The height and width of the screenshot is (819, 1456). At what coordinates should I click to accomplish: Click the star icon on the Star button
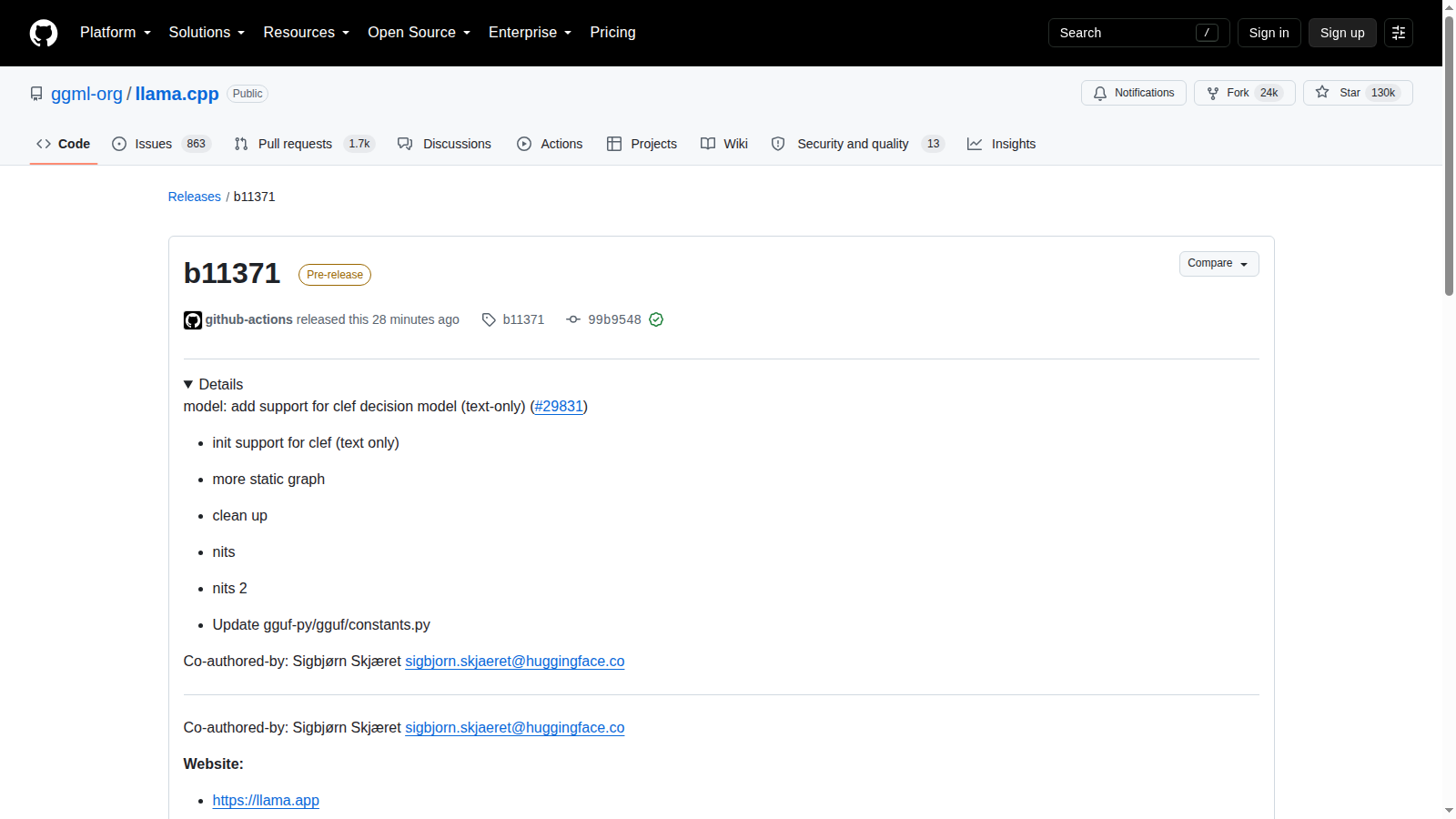pos(1322,92)
